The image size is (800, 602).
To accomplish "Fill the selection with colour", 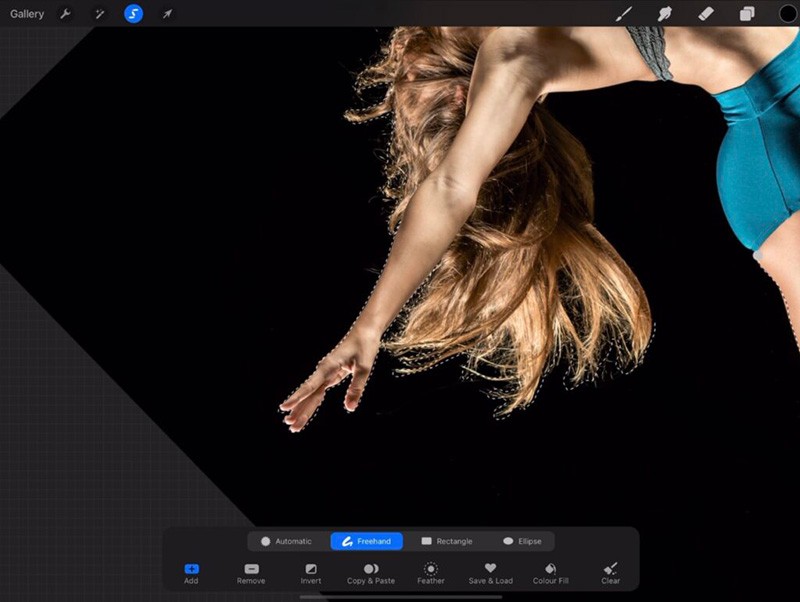I will (x=551, y=573).
